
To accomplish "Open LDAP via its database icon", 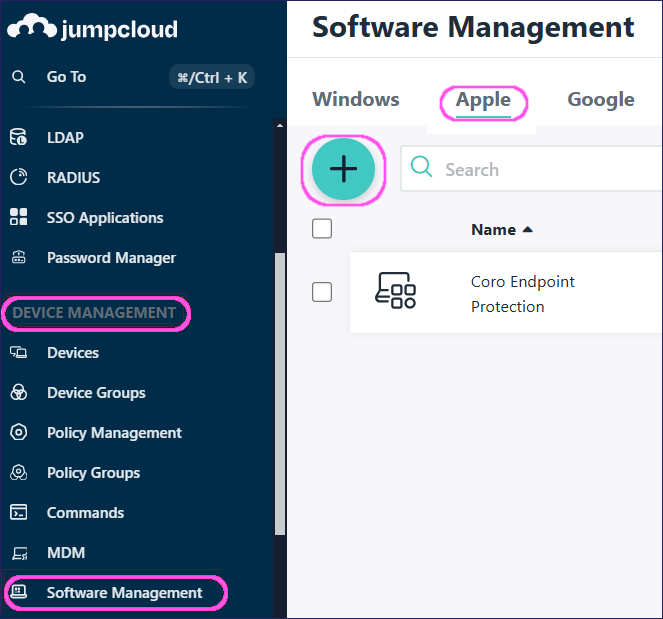I will [19, 137].
